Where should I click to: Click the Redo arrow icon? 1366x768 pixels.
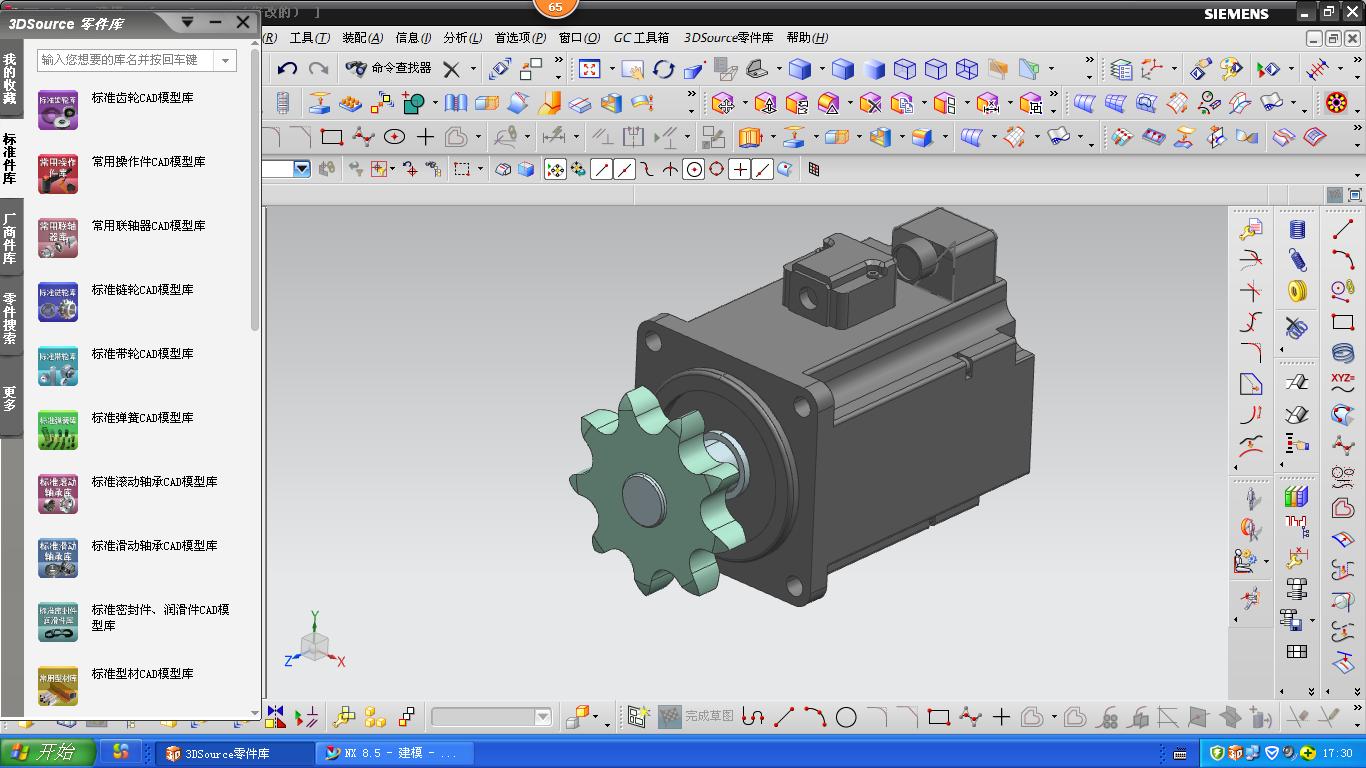[319, 69]
